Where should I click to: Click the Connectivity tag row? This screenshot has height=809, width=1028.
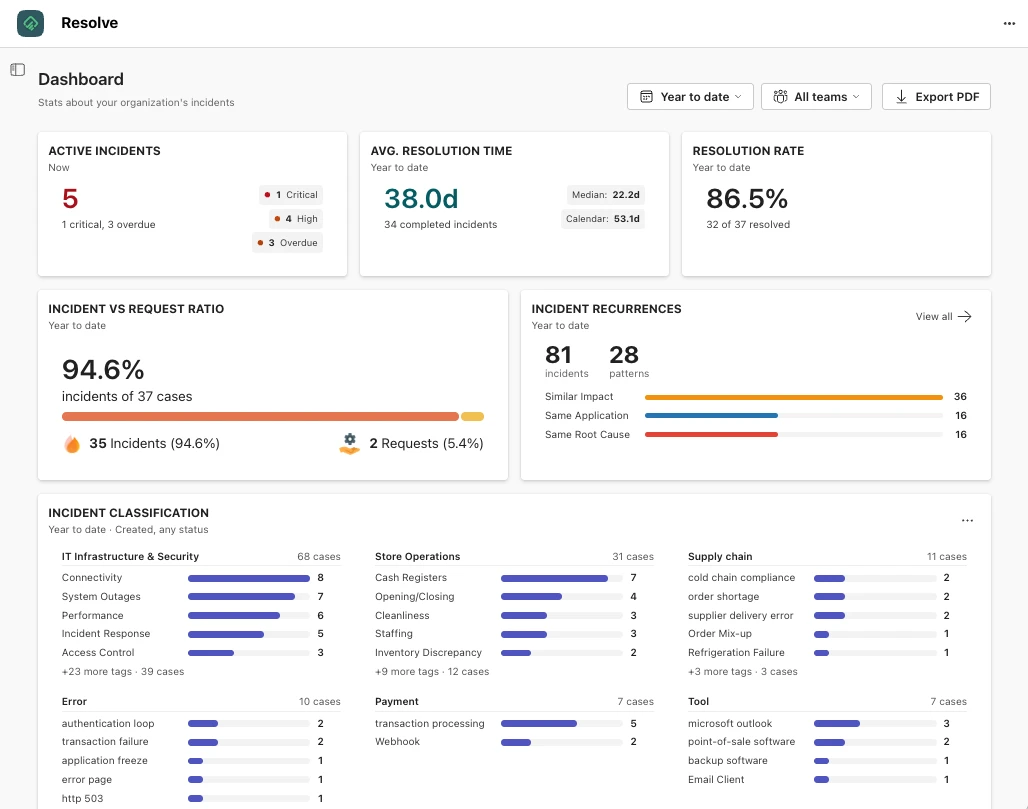[x=193, y=578]
